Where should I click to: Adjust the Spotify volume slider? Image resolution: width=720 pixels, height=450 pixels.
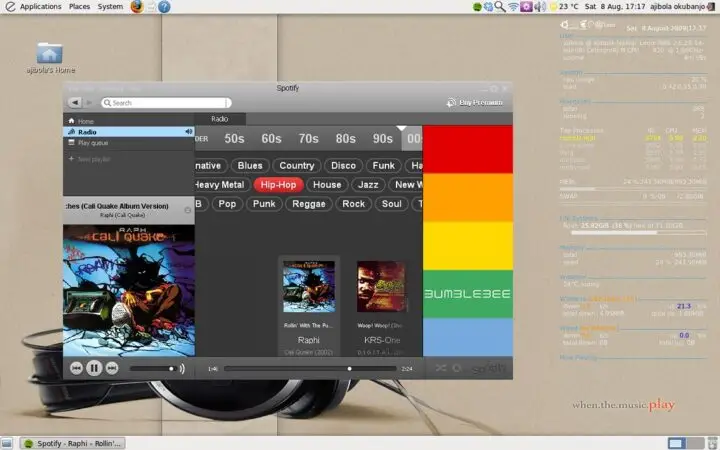tap(153, 368)
